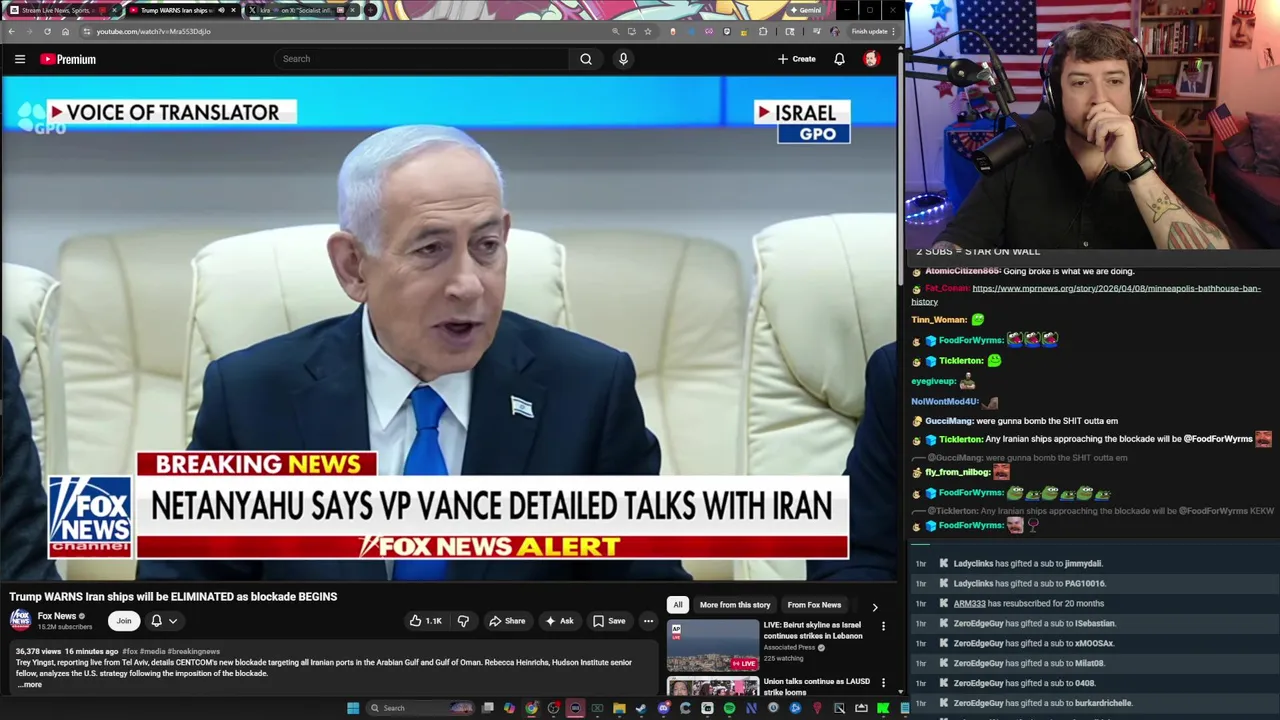Open Gemini button in Chrome title bar
Image resolution: width=1280 pixels, height=720 pixels.
805,10
